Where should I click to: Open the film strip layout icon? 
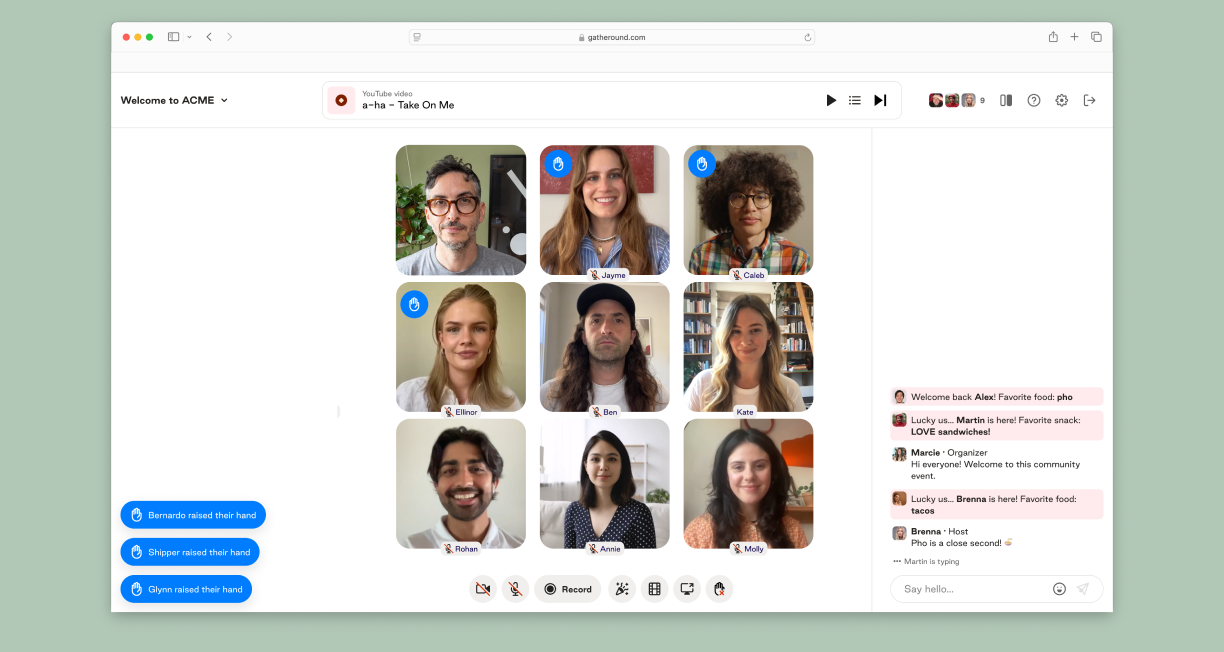654,589
